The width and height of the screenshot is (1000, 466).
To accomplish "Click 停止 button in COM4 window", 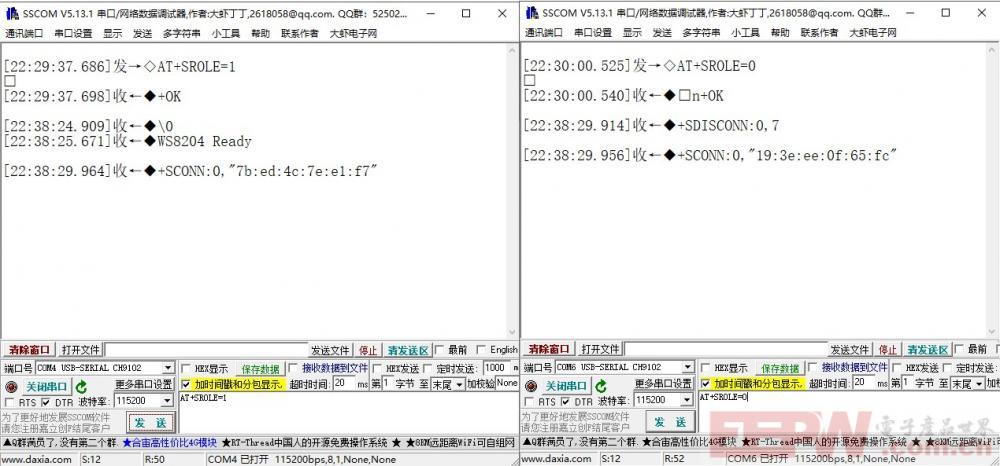I will pos(368,350).
